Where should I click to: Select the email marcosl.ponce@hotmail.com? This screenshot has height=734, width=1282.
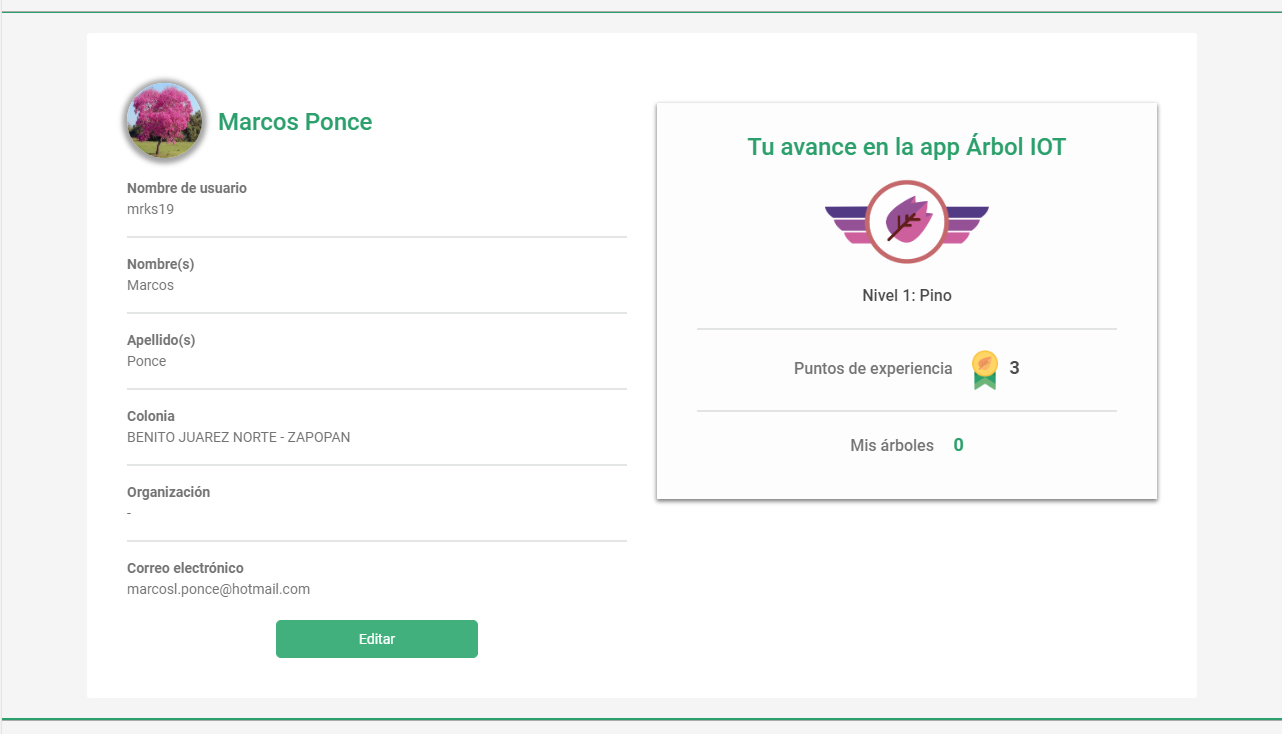(x=218, y=589)
